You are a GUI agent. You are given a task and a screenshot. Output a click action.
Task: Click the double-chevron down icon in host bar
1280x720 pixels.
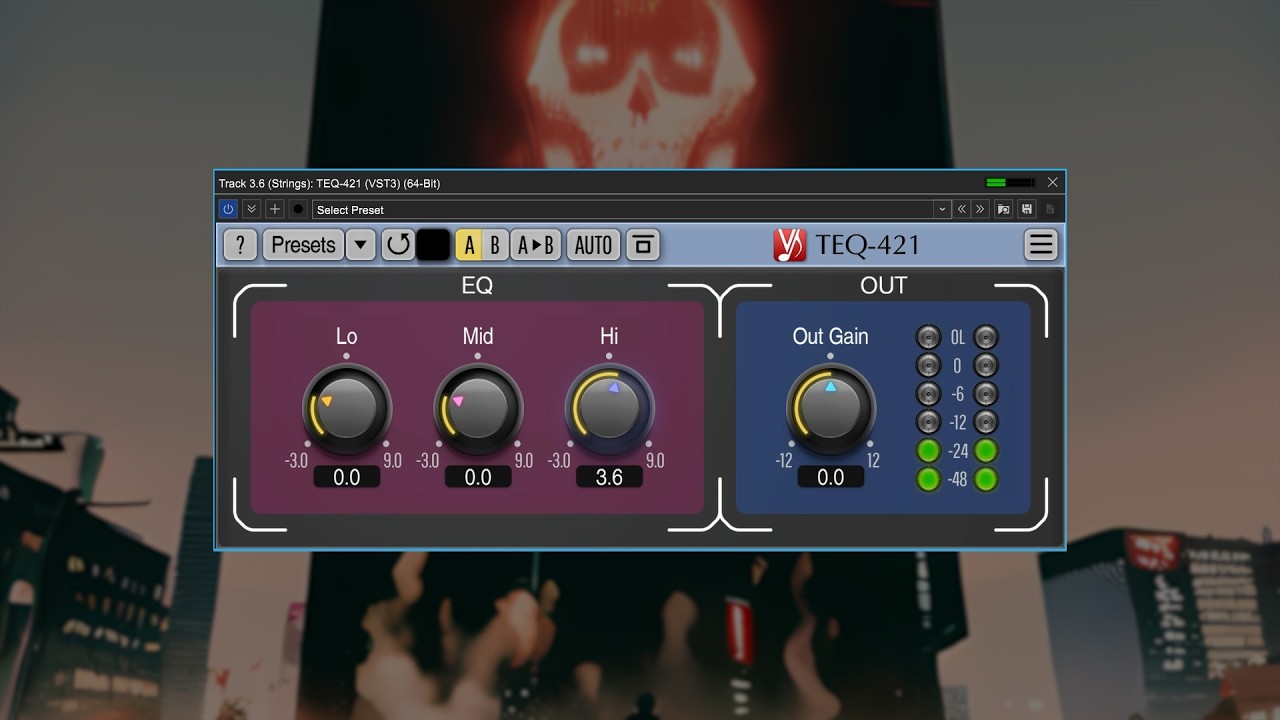(252, 209)
